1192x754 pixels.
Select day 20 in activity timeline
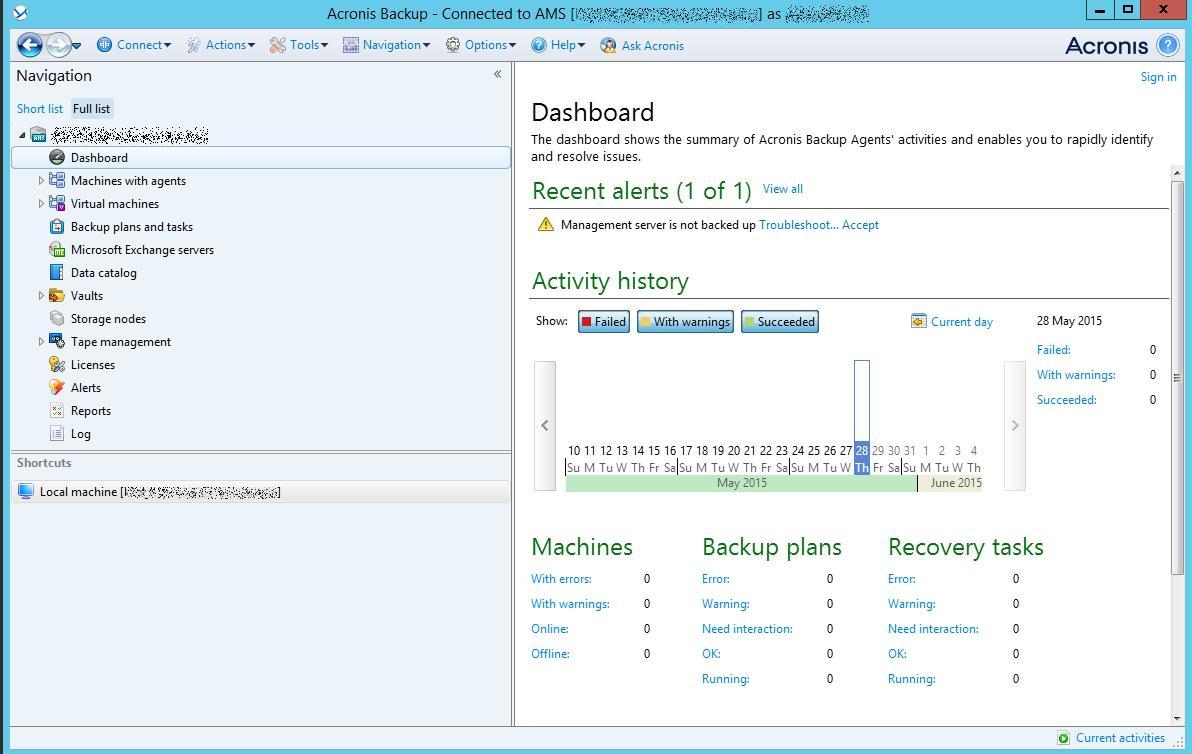pos(734,451)
